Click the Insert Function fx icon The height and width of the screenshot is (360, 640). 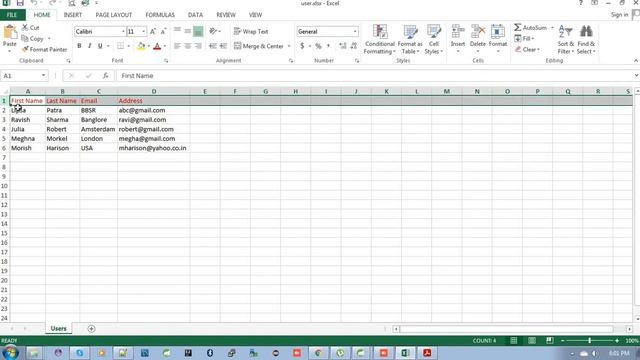[x=105, y=76]
